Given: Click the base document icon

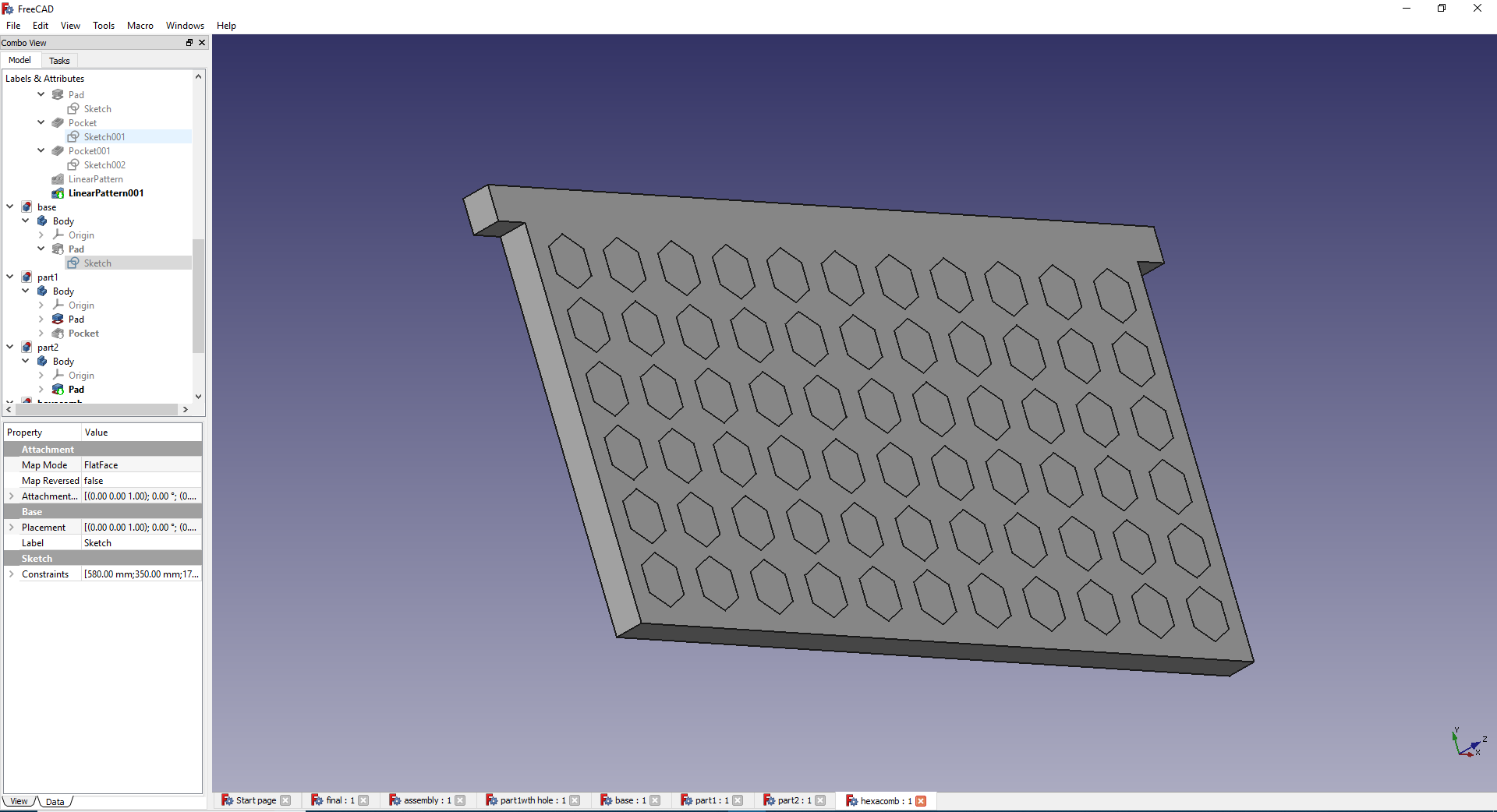Looking at the screenshot, I should [x=27, y=207].
